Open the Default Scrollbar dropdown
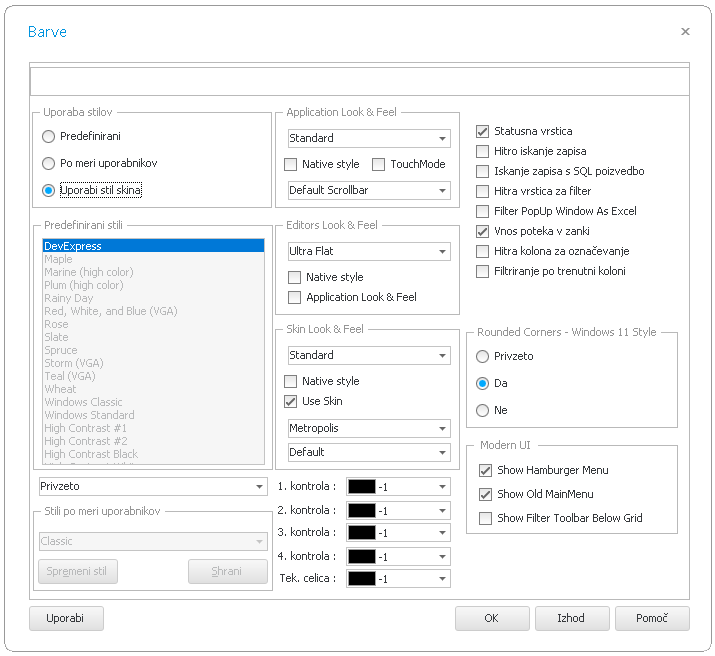This screenshot has width=715, height=656. tap(442, 191)
